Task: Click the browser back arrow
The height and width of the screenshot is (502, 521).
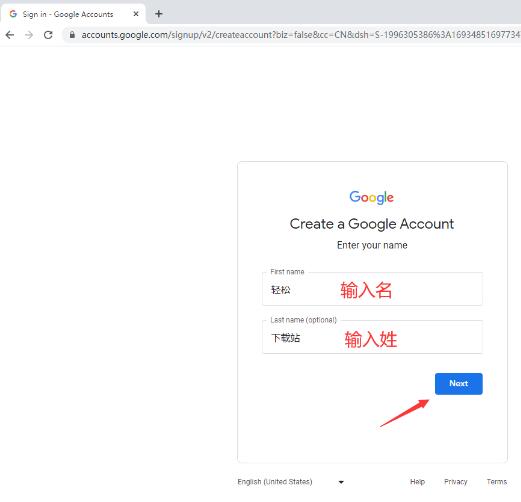Action: tap(10, 35)
